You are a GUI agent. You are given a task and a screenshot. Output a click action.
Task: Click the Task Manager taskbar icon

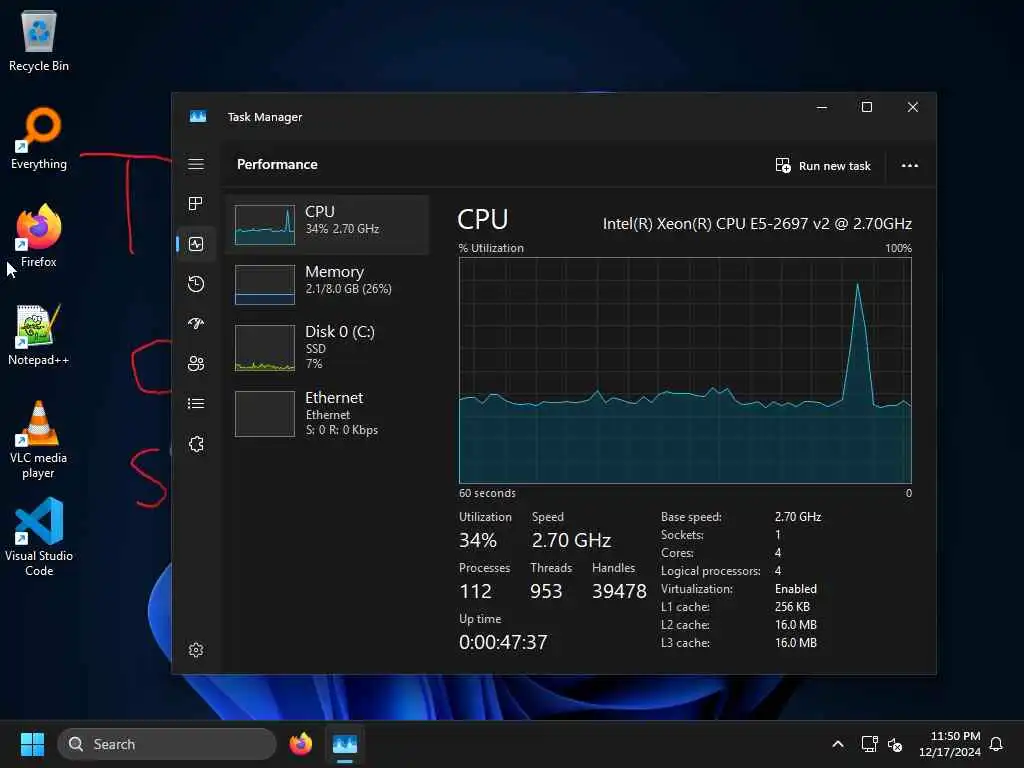pyautogui.click(x=345, y=744)
